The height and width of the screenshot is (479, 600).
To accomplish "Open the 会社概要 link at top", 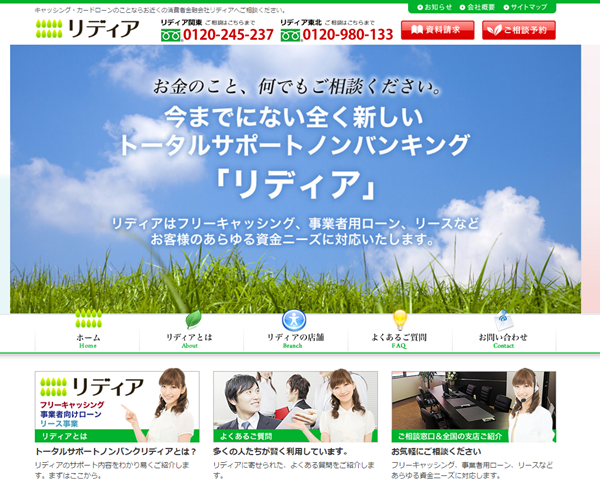I will [483, 7].
